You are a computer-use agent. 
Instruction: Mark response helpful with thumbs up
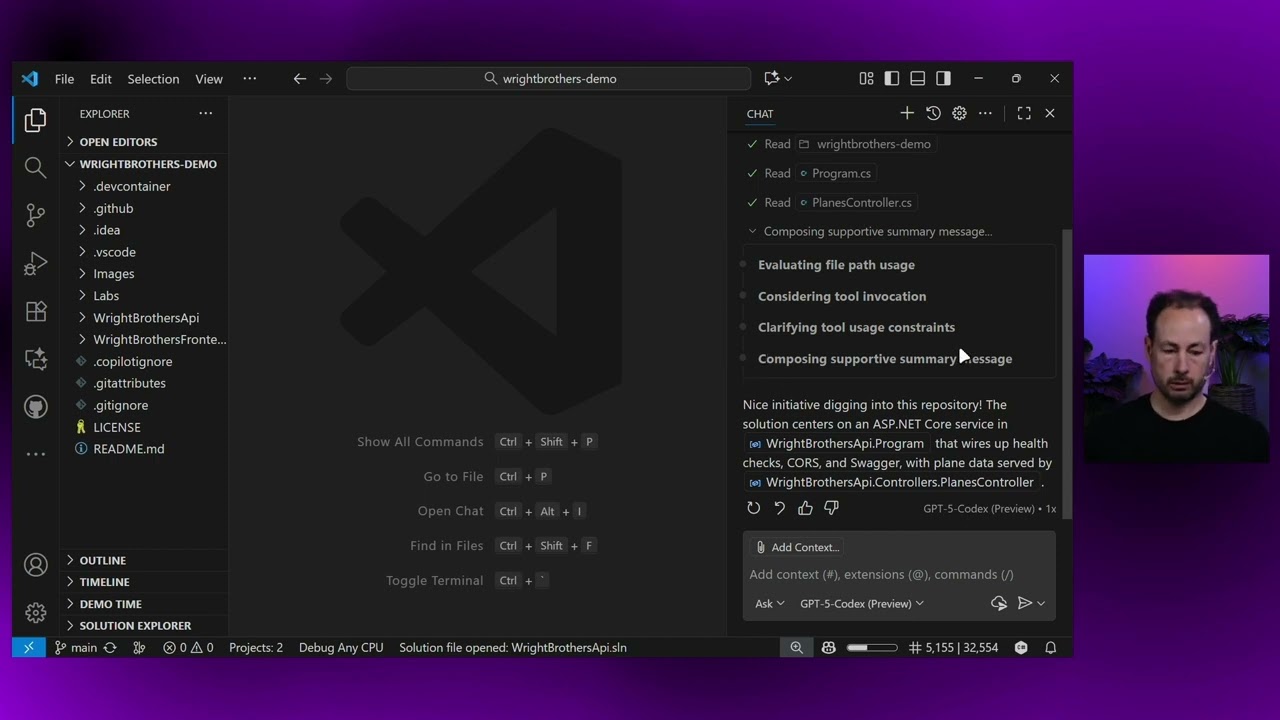point(805,508)
